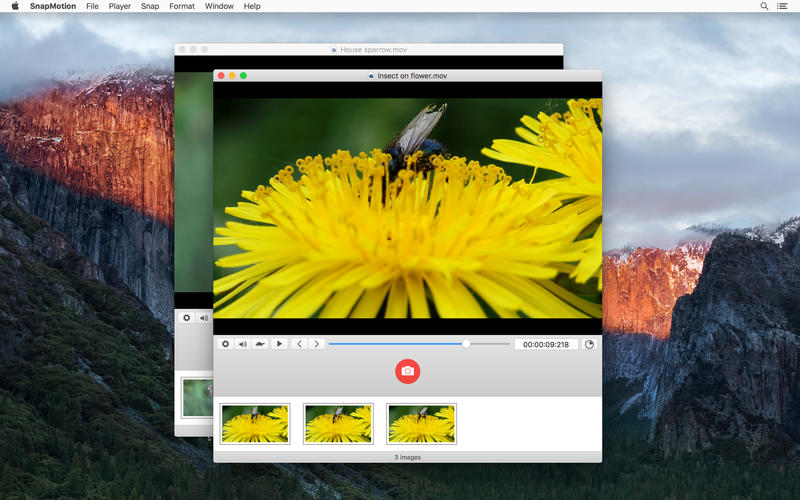The image size is (800, 500).
Task: Select the third captured flower thumbnail
Action: (421, 424)
